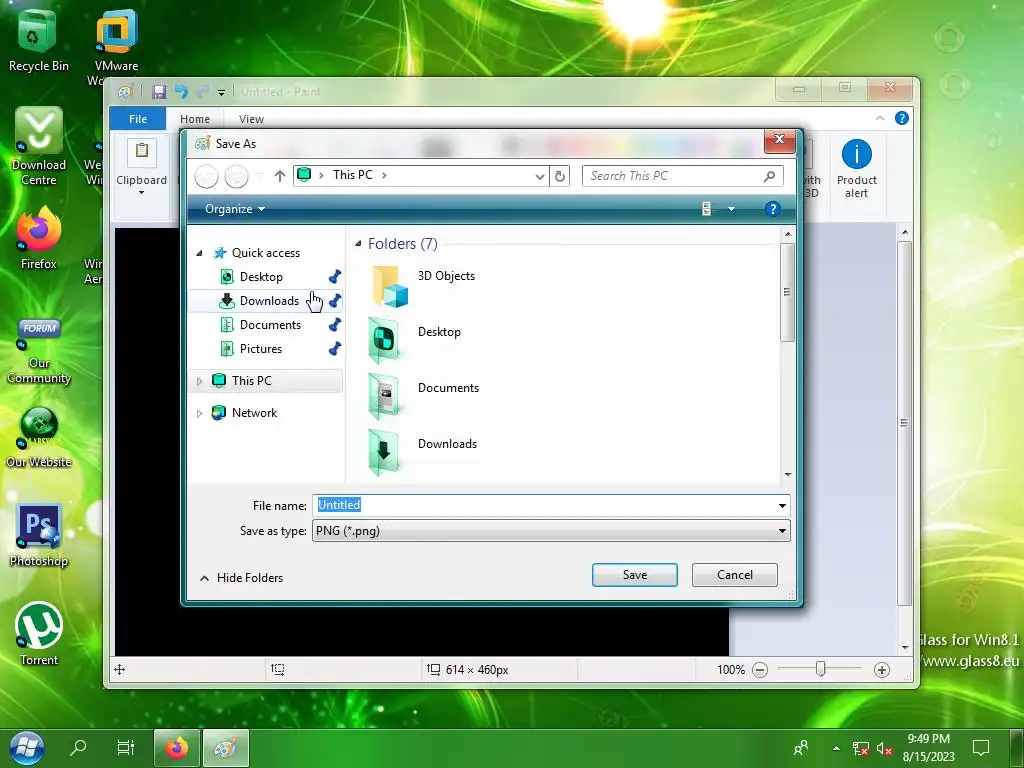The image size is (1024, 768).
Task: Open Our Website desktop icon
Action: click(39, 436)
